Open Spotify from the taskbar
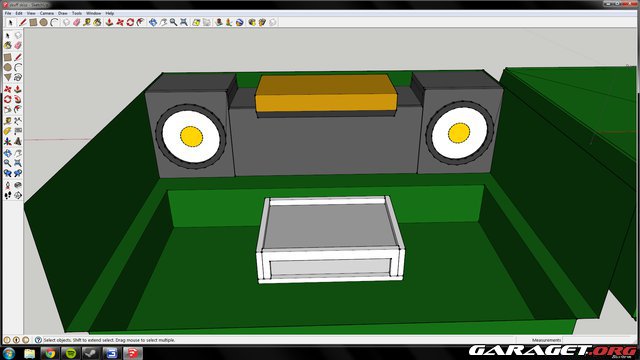The width and height of the screenshot is (640, 360). 71,353
